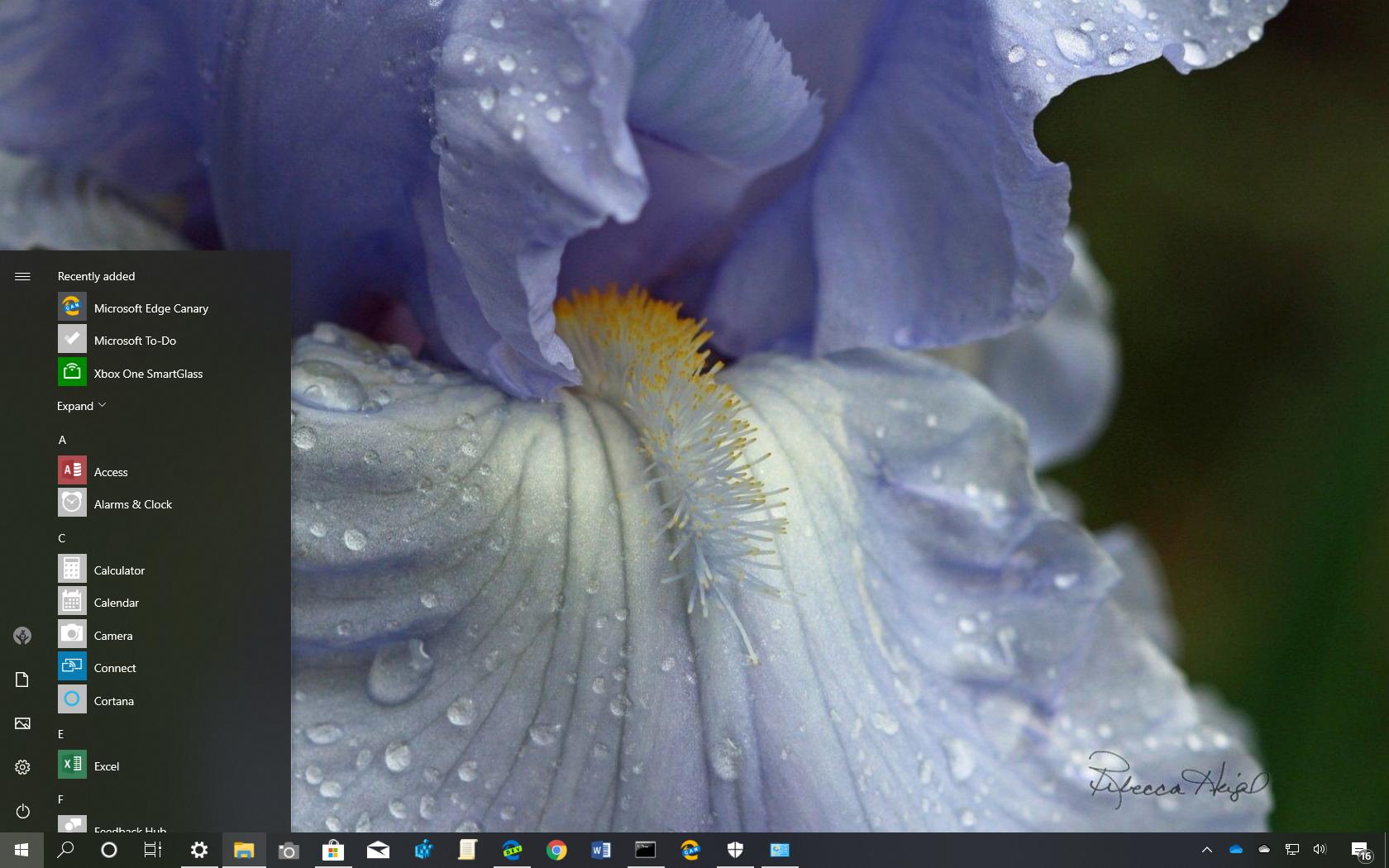The image size is (1389, 868).
Task: Open the Camera app
Action: (x=112, y=635)
